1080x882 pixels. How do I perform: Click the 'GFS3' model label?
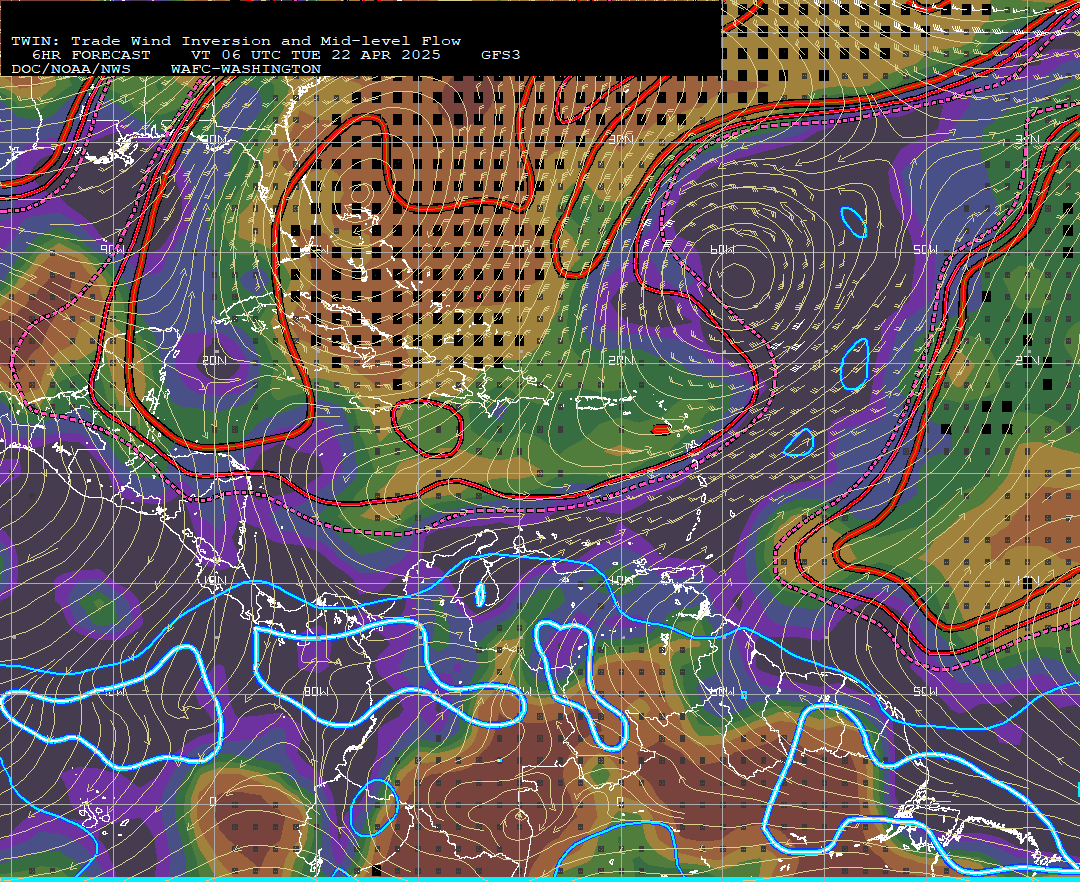coord(501,55)
